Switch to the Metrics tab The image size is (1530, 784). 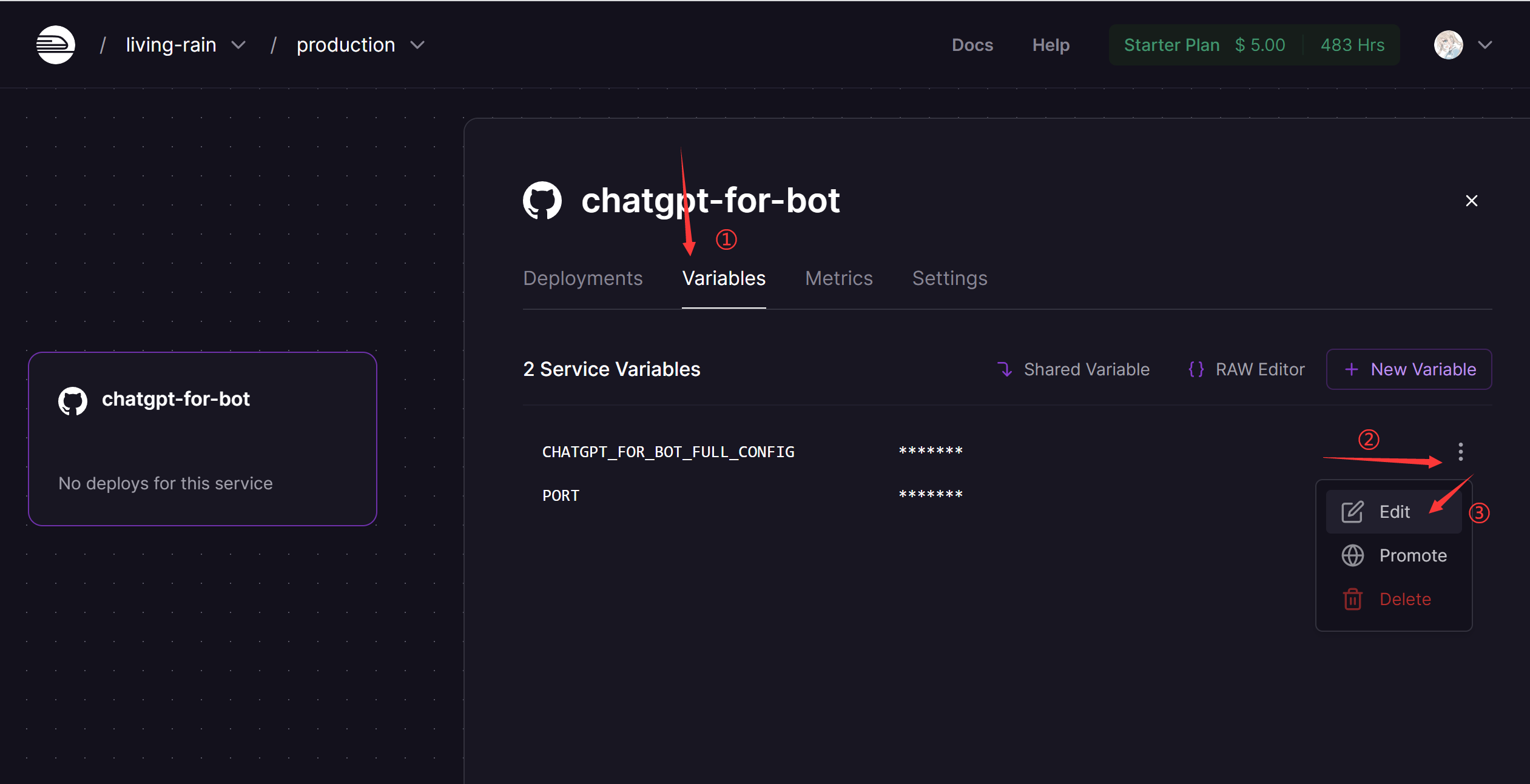(x=838, y=278)
